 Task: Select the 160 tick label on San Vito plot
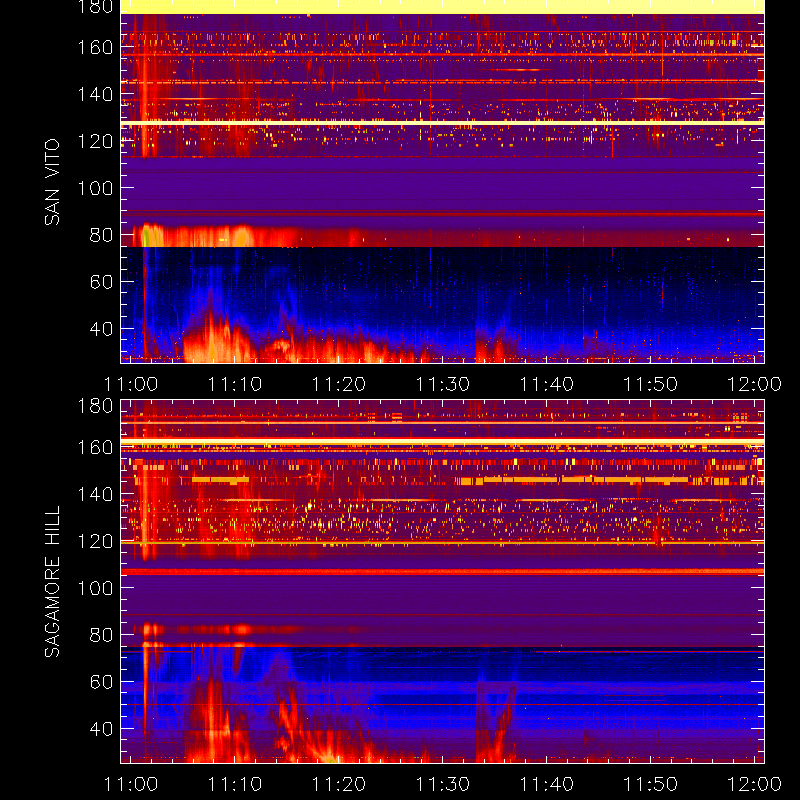click(x=95, y=47)
